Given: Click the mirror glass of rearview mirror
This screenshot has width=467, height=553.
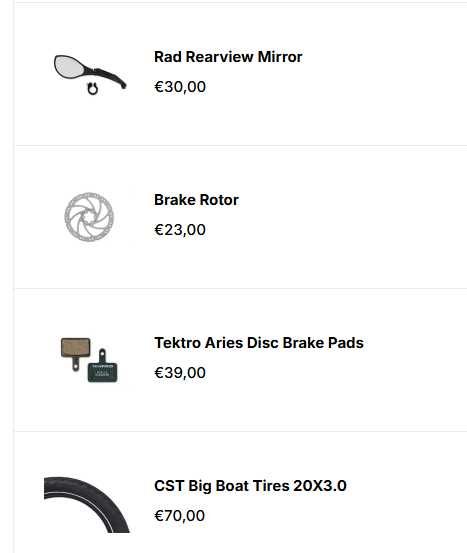Looking at the screenshot, I should pos(69,67).
